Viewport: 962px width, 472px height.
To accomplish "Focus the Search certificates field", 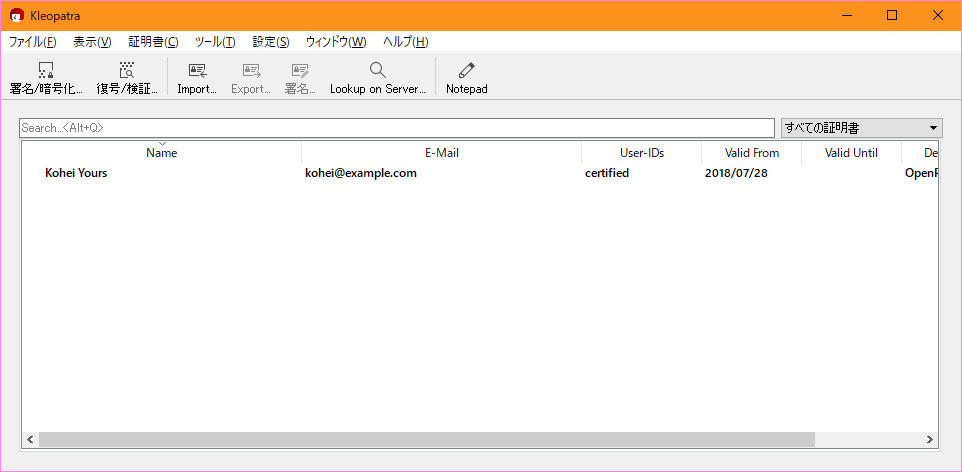I will (396, 128).
